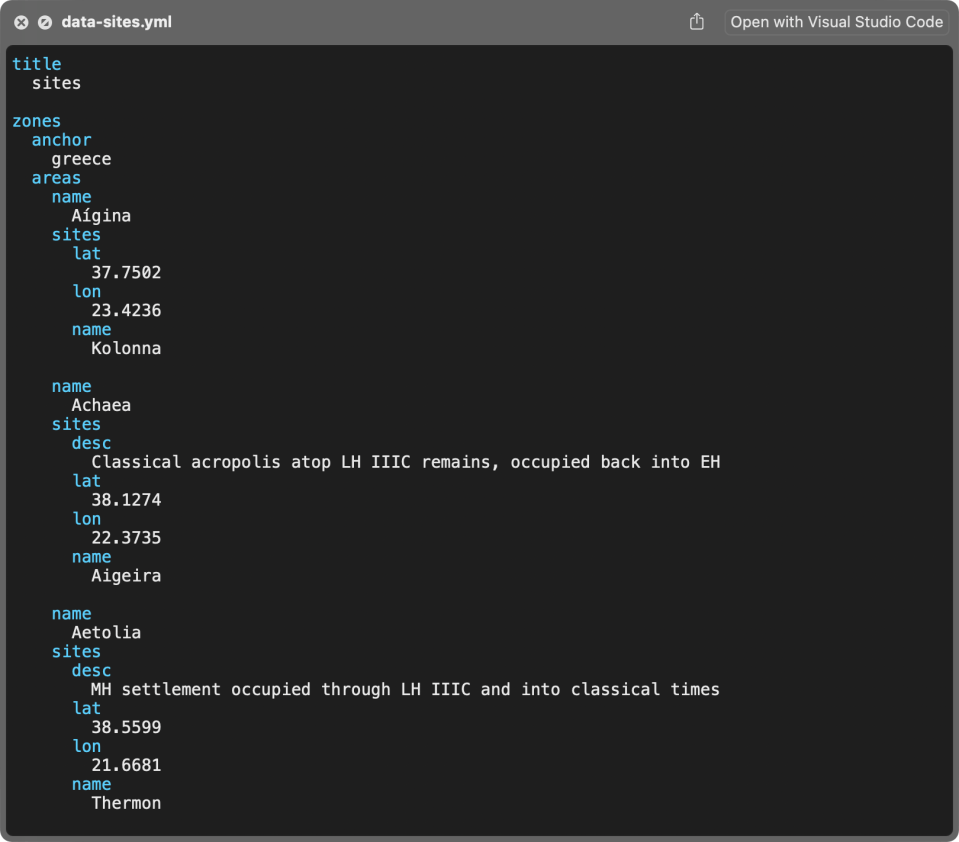The height and width of the screenshot is (842, 959).
Task: Close the Quick Look preview window
Action: [x=21, y=22]
